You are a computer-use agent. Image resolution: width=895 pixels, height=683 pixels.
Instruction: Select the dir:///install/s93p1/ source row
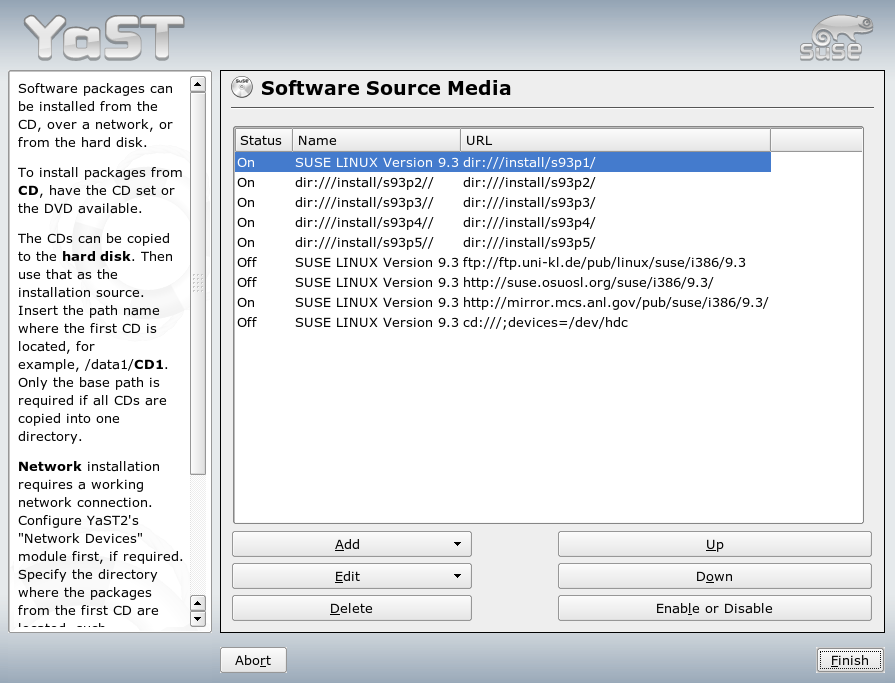pyautogui.click(x=503, y=162)
